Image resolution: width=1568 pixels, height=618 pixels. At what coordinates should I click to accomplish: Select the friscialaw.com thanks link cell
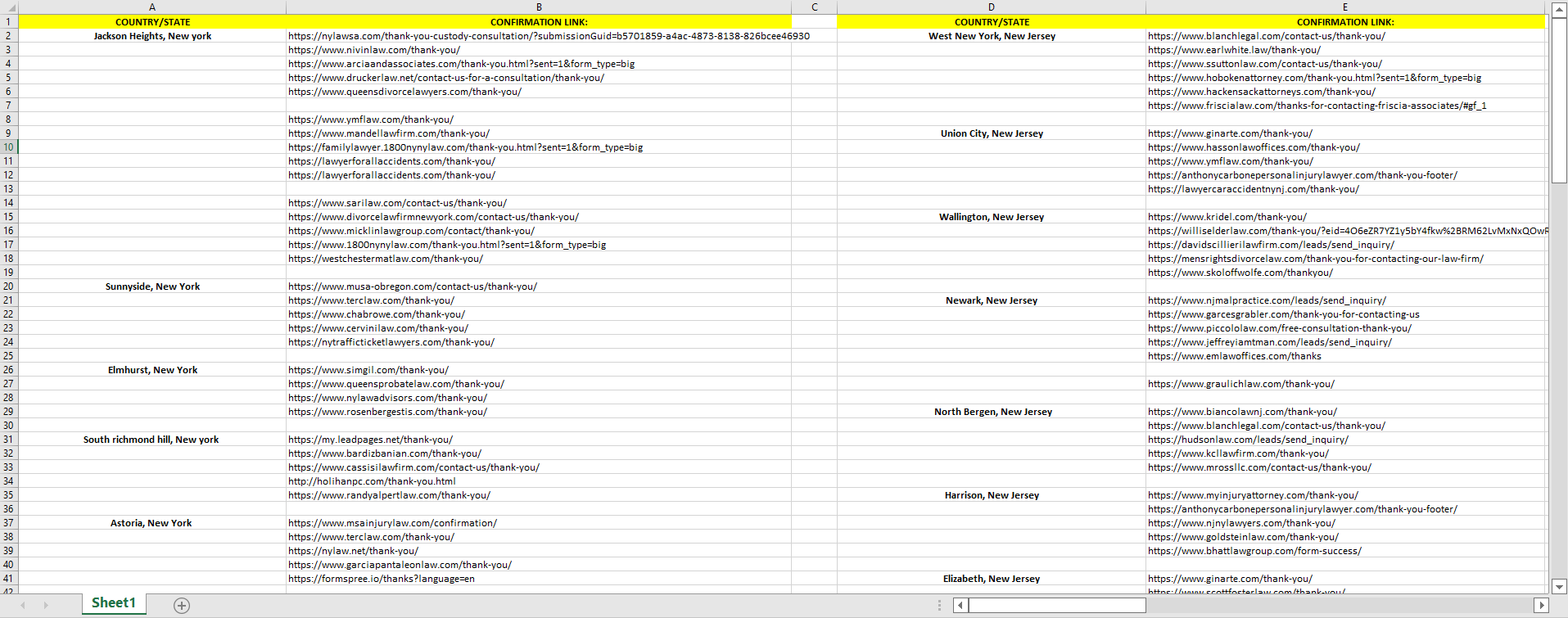click(x=1345, y=106)
